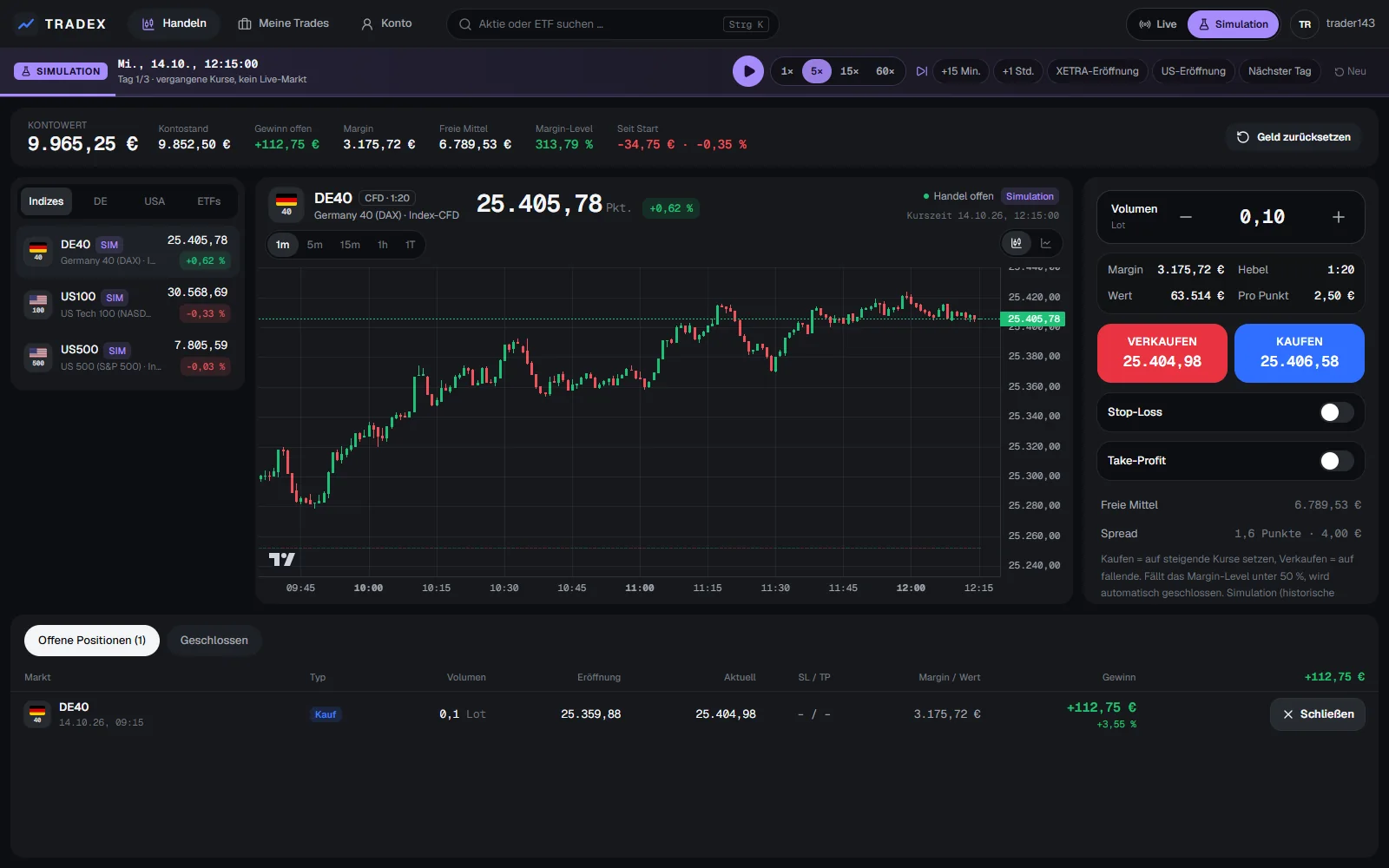The image size is (1389, 868).
Task: Click the stock search field
Action: [x=613, y=24]
